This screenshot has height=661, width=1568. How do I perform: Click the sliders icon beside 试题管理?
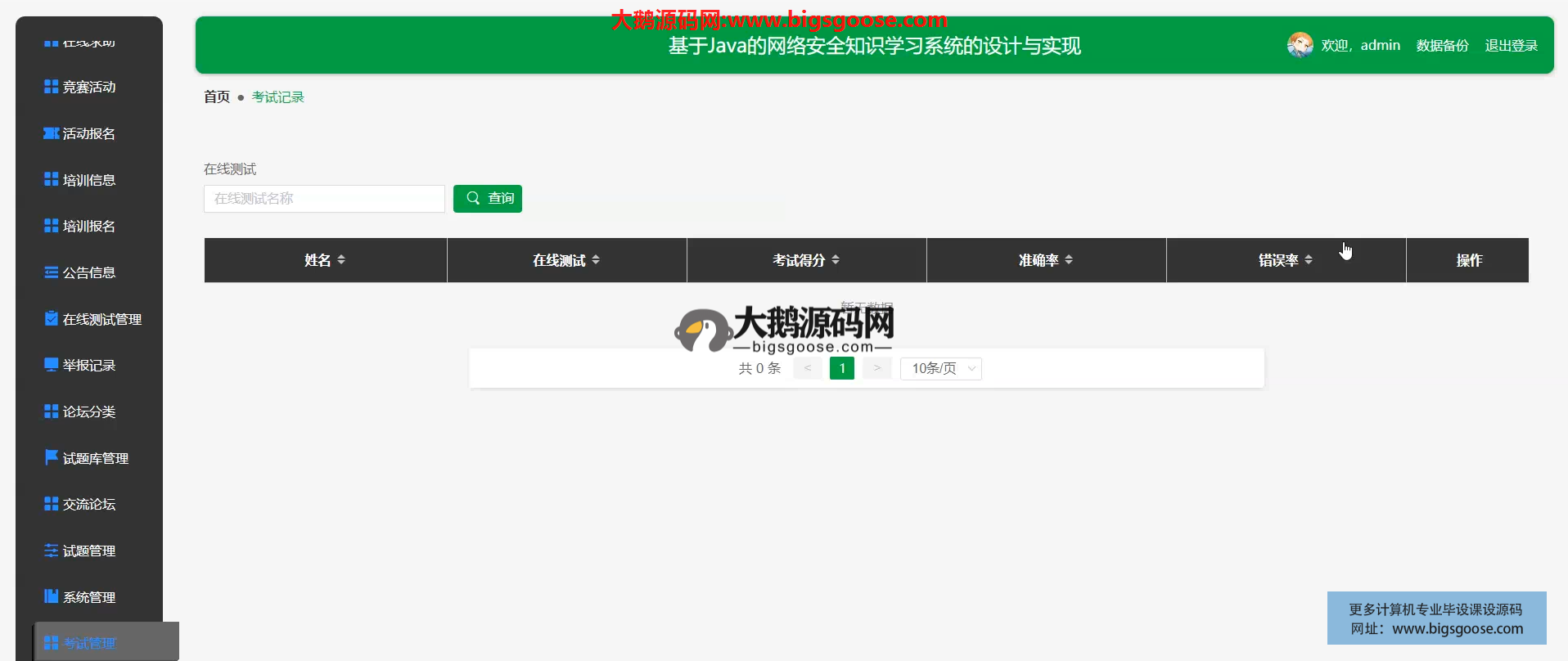(51, 551)
